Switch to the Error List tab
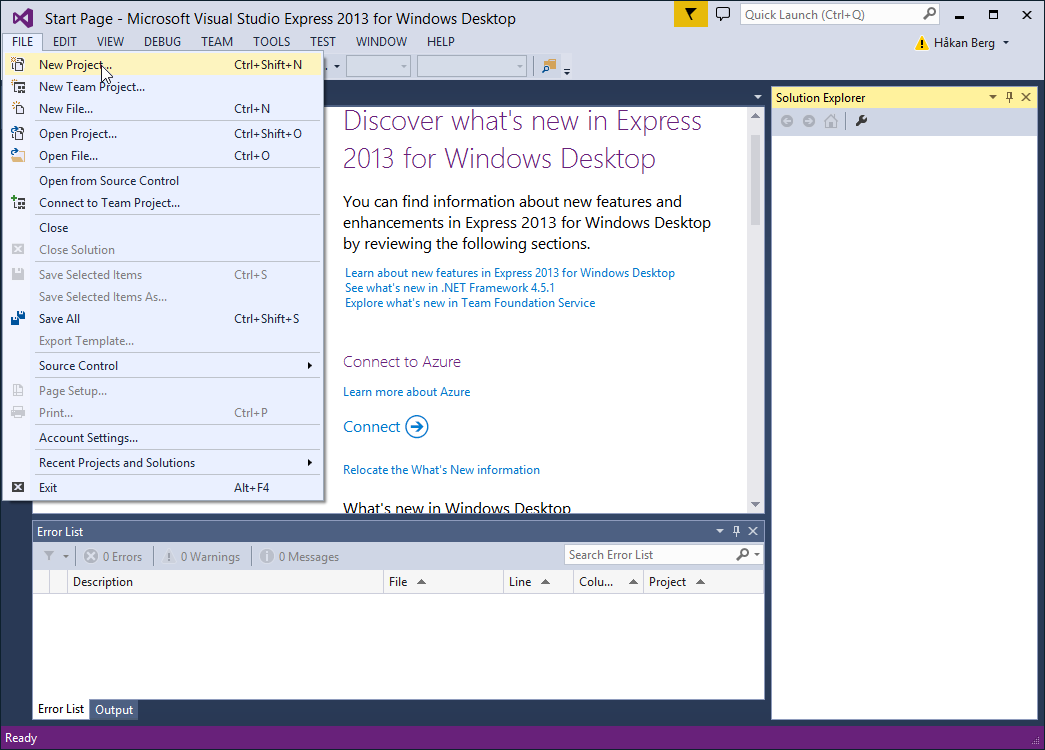1045x750 pixels. click(x=61, y=709)
